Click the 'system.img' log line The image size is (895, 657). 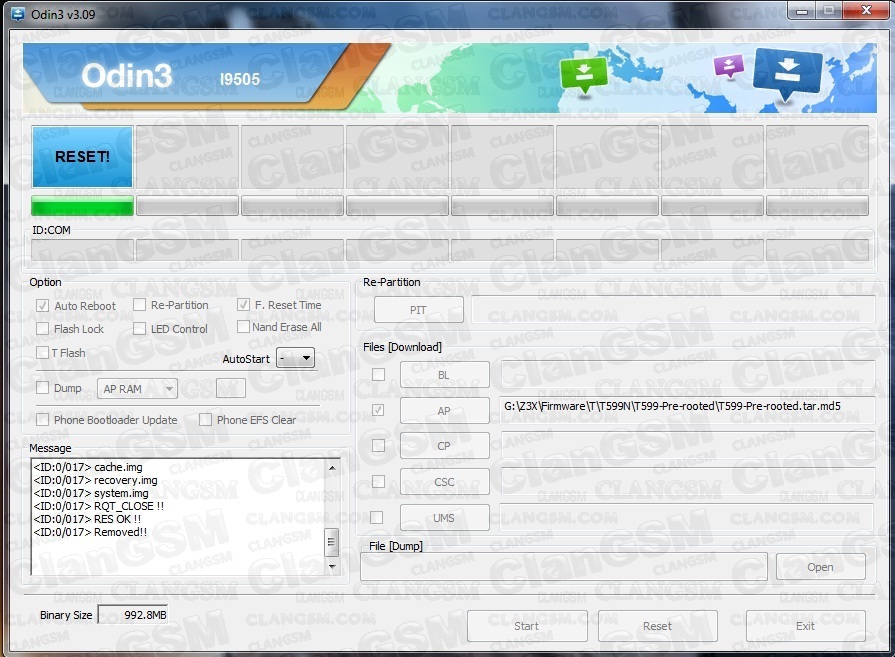tap(91, 493)
